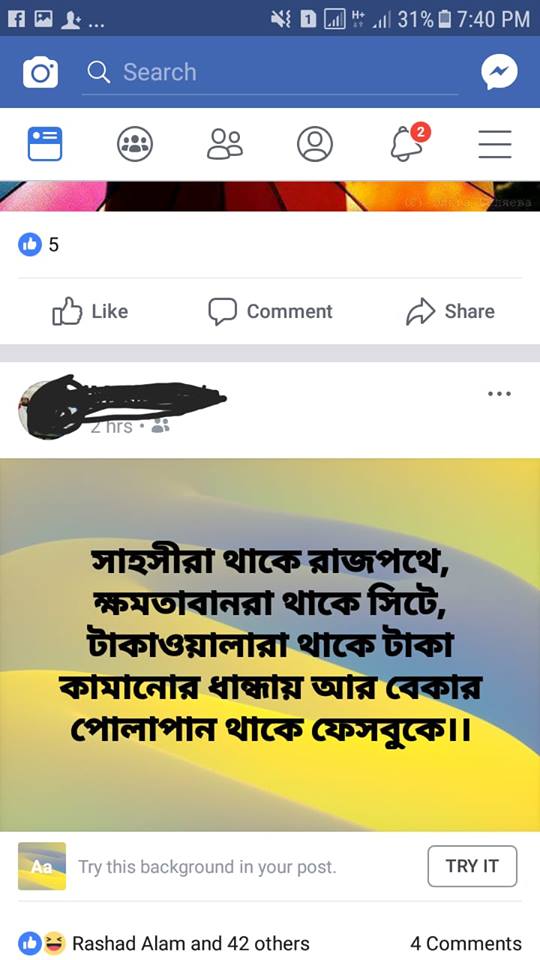Switch to News Feed tab
Image resolution: width=540 pixels, height=960 pixels.
click(45, 144)
